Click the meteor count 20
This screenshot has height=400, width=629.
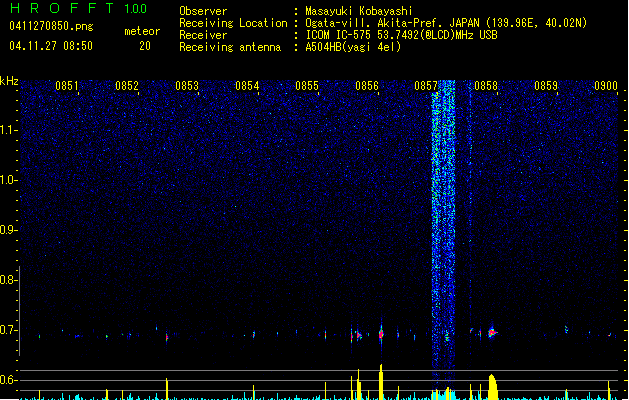pyautogui.click(x=145, y=46)
